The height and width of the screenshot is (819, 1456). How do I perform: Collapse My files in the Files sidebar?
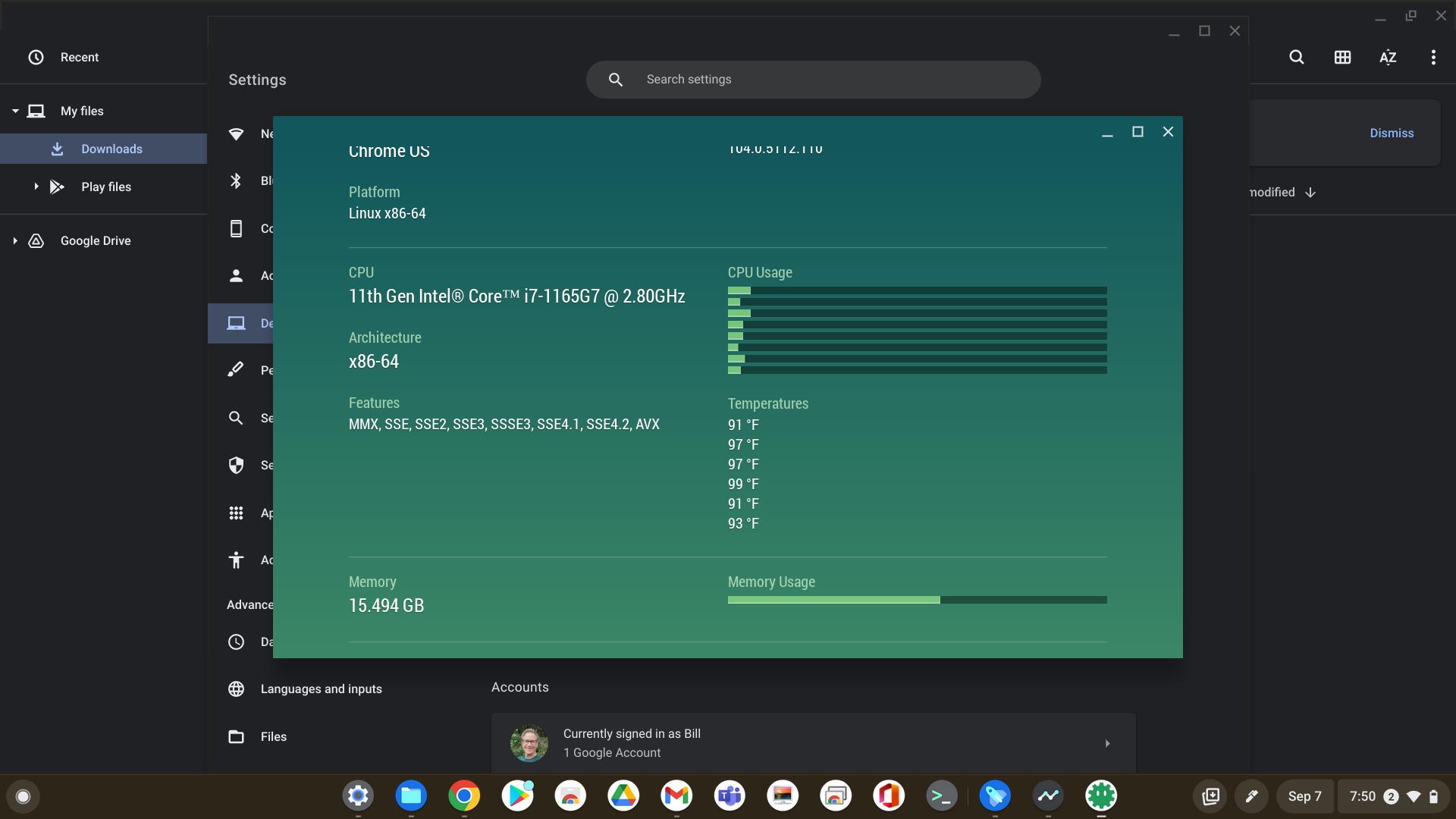[x=15, y=111]
